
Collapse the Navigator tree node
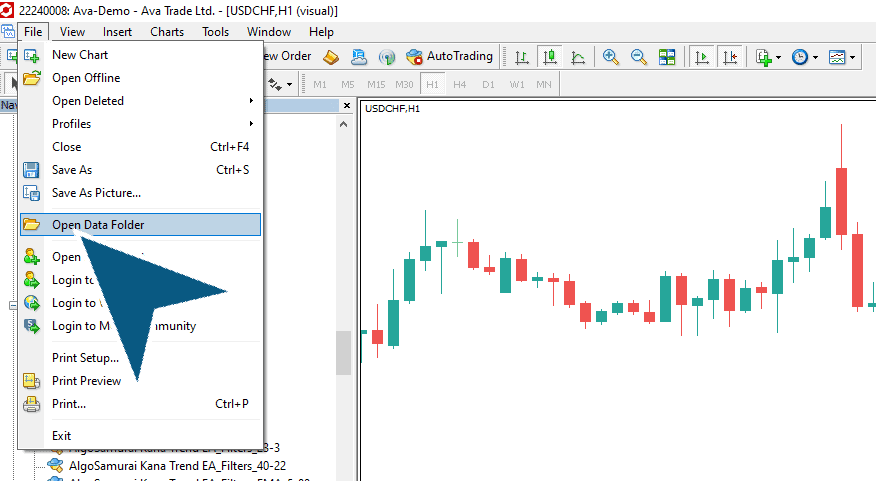[13, 306]
